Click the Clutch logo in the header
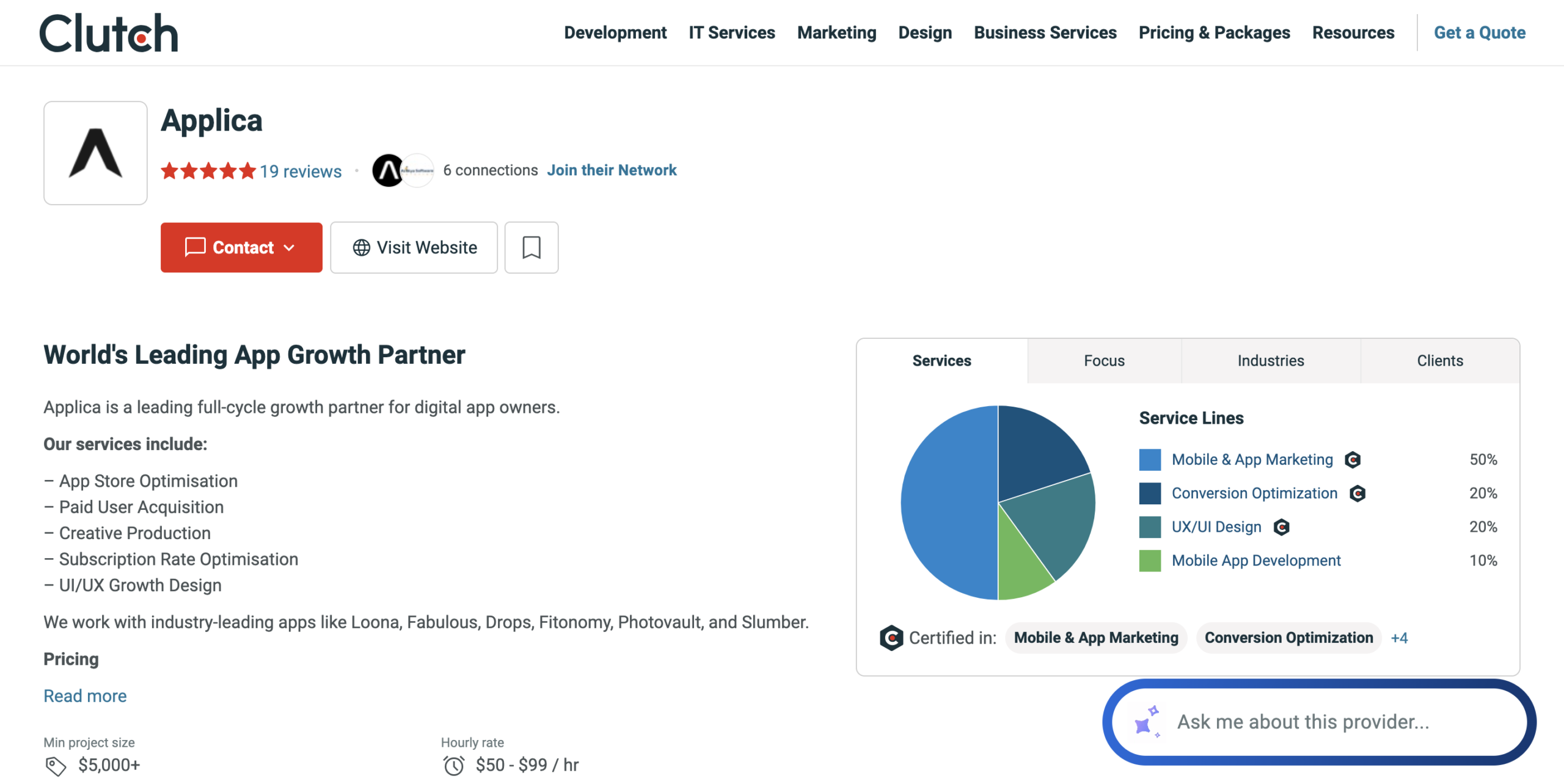The image size is (1564, 784). 109,33
